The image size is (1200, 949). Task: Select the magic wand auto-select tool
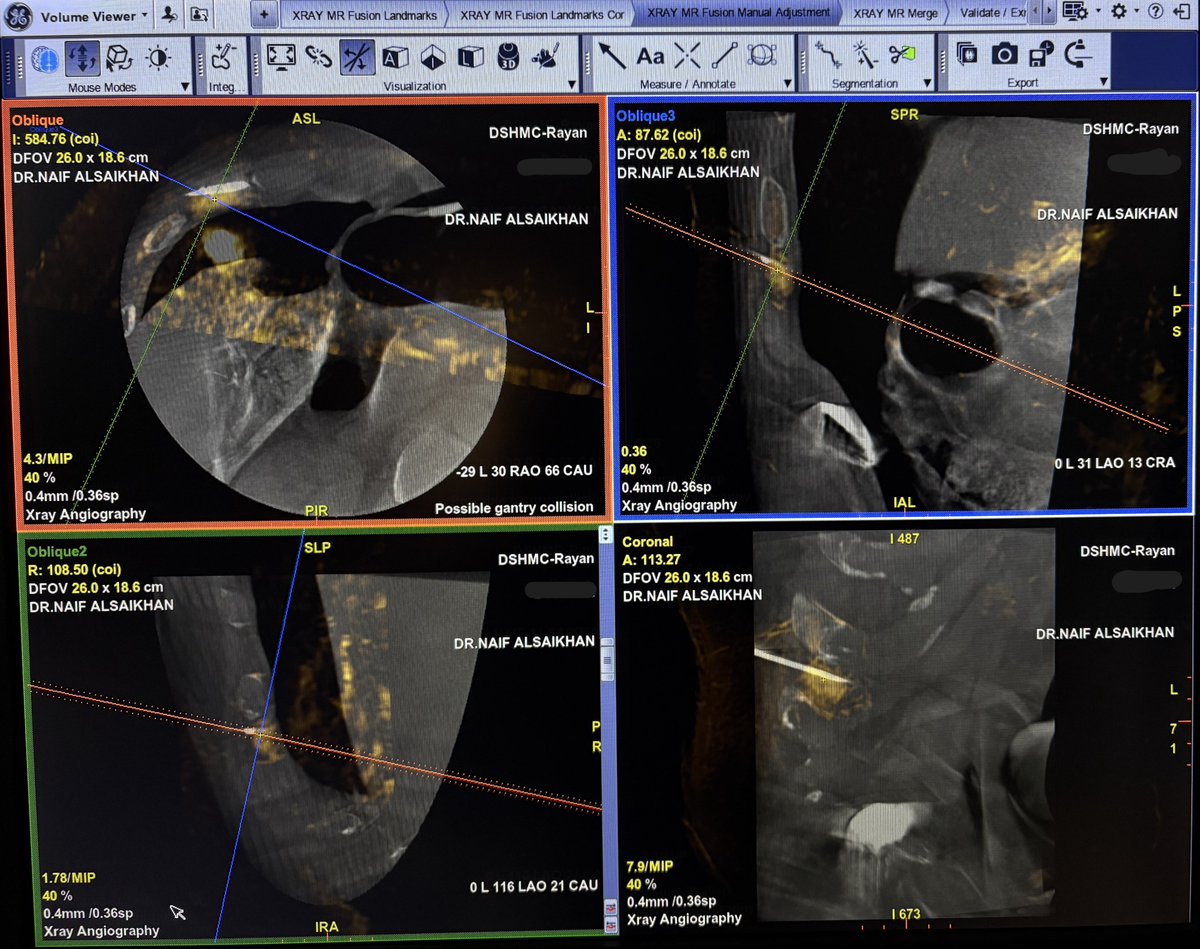click(864, 54)
